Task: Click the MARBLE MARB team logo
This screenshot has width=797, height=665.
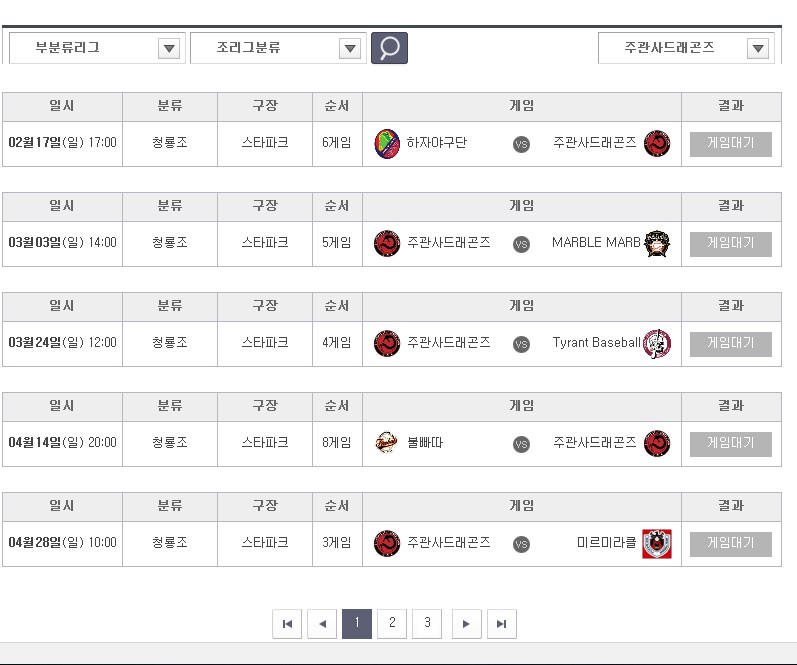Action: (657, 243)
